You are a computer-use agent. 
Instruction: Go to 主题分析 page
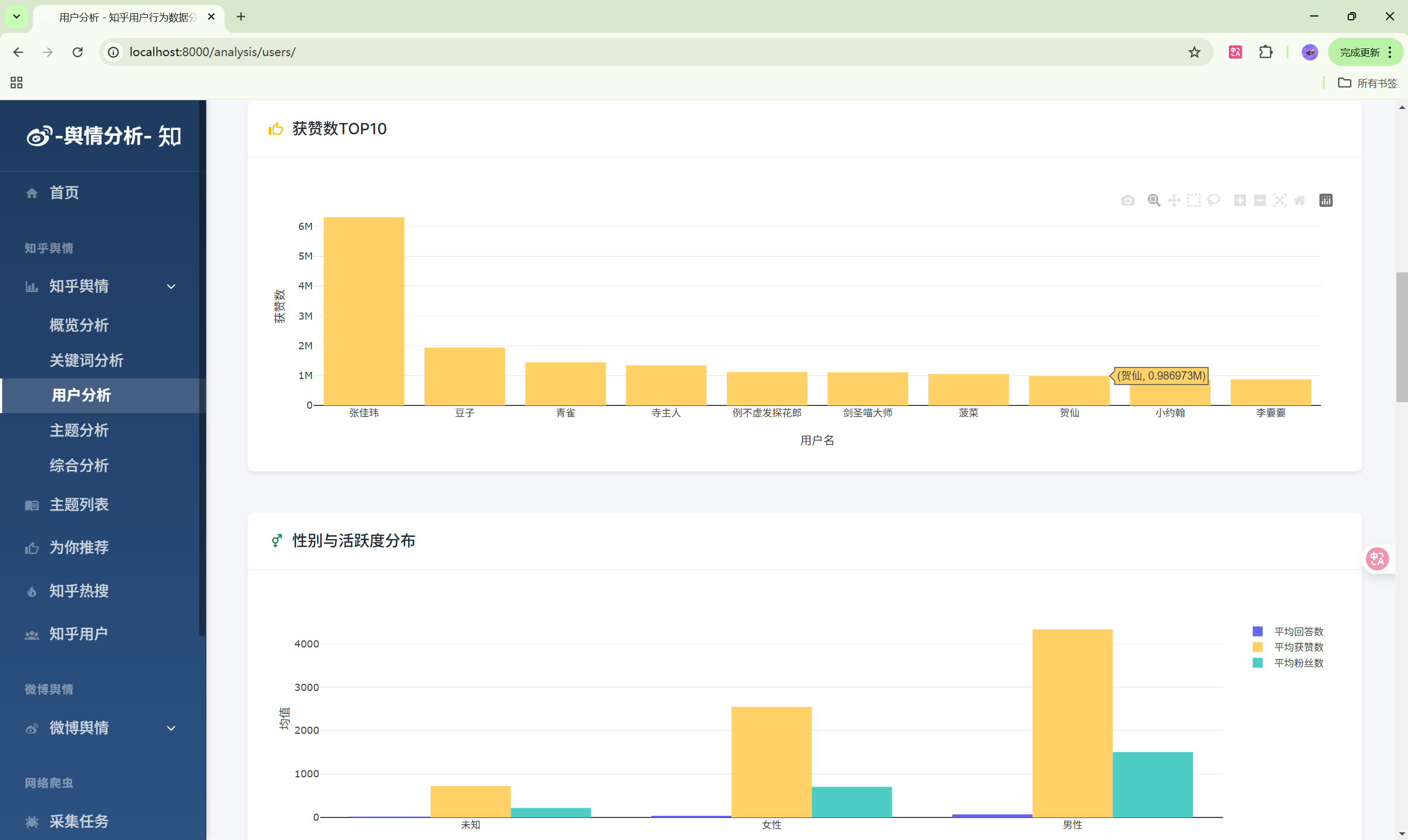tap(79, 431)
